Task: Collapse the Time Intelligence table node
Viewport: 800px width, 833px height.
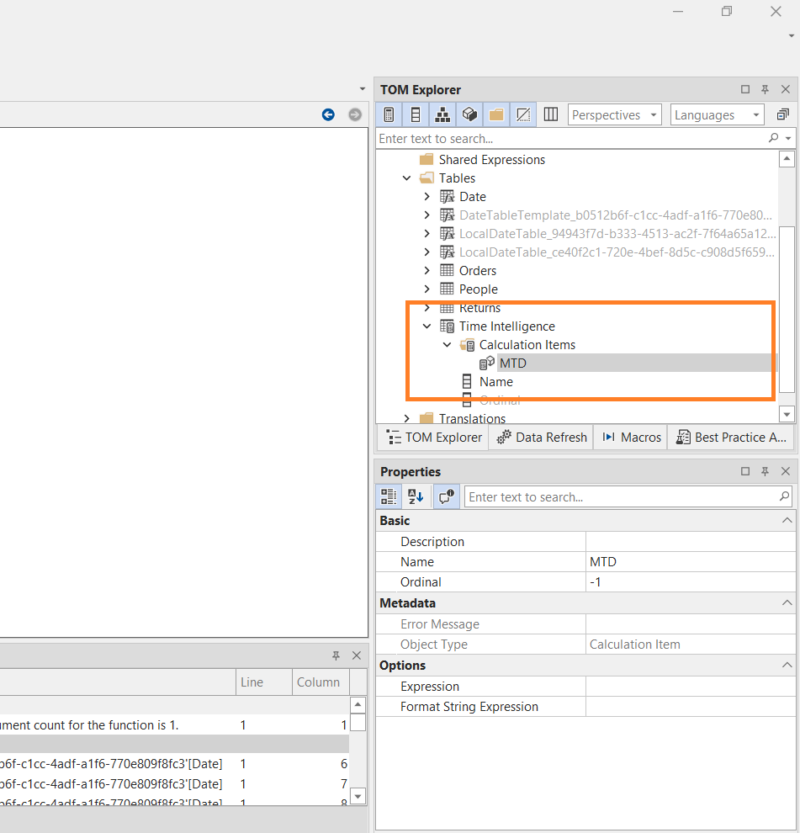Action: [427, 326]
